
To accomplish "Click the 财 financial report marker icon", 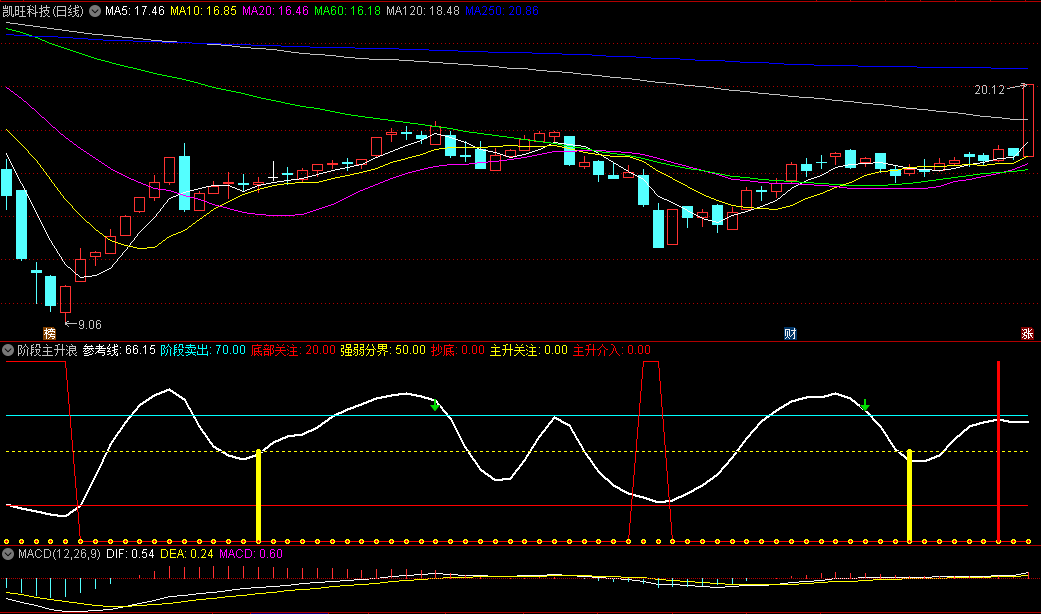I will click(790, 333).
